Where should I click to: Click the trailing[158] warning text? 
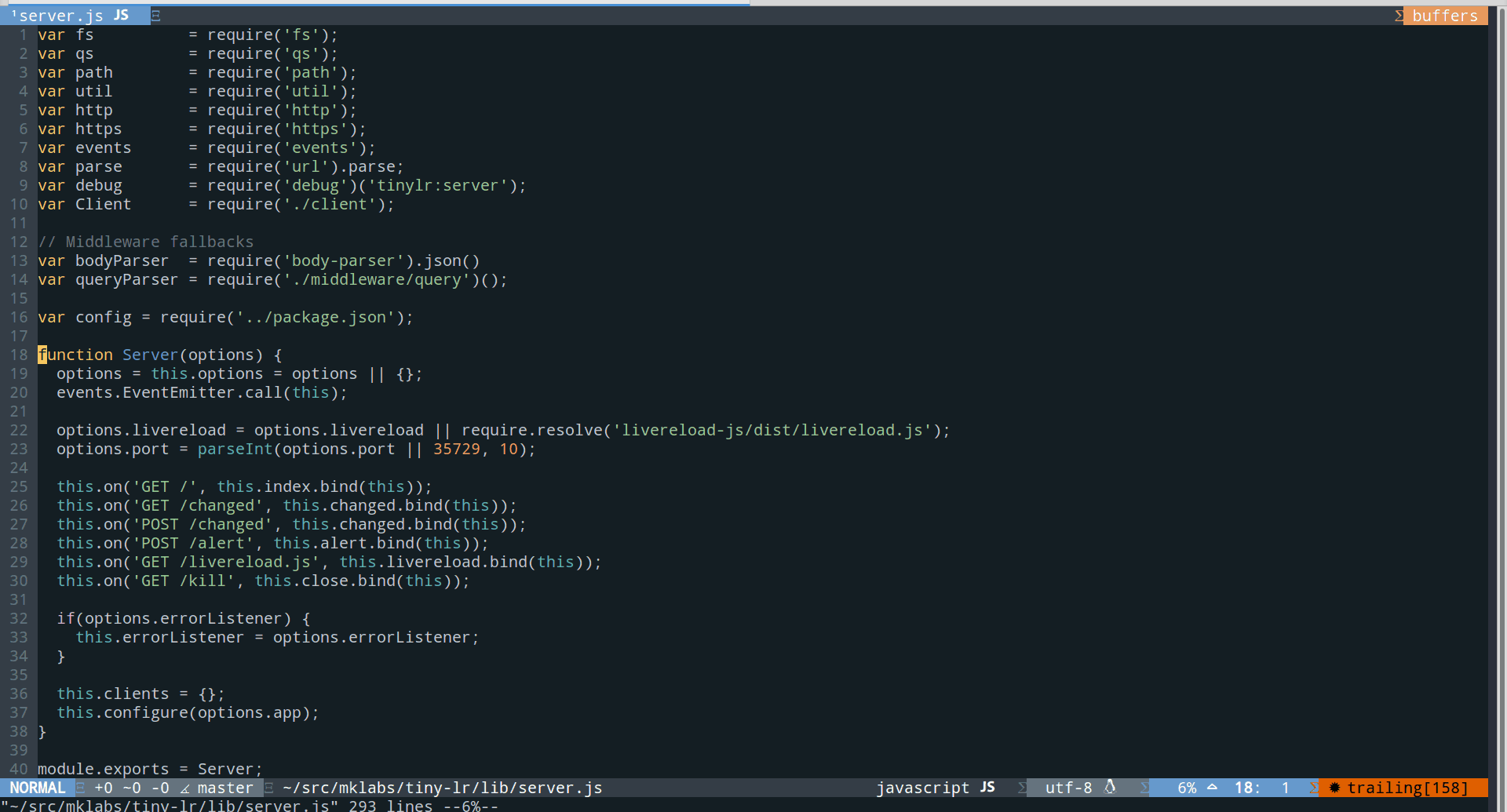coord(1407,788)
